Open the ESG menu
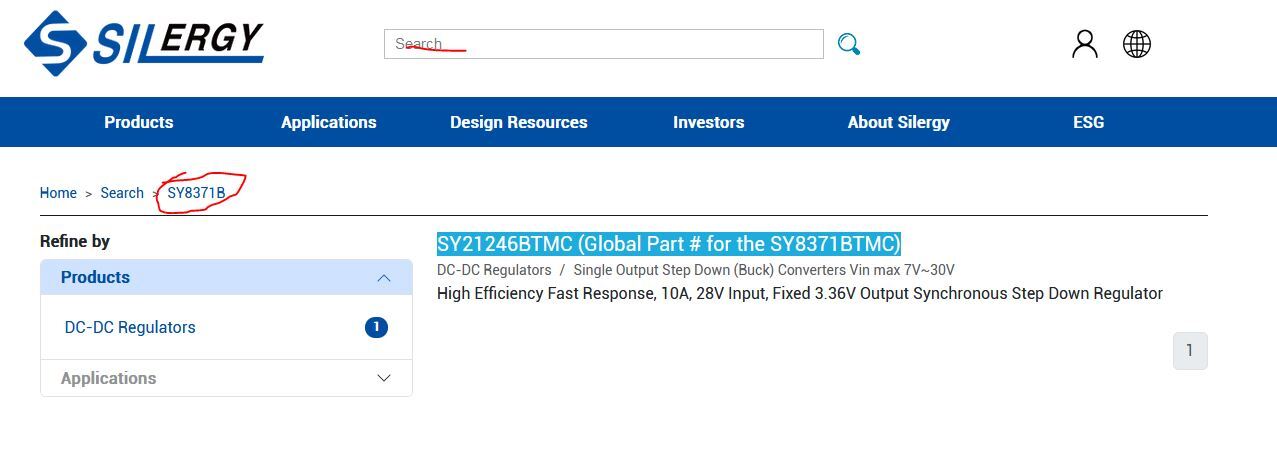The height and width of the screenshot is (449, 1277). pyautogui.click(x=1089, y=122)
